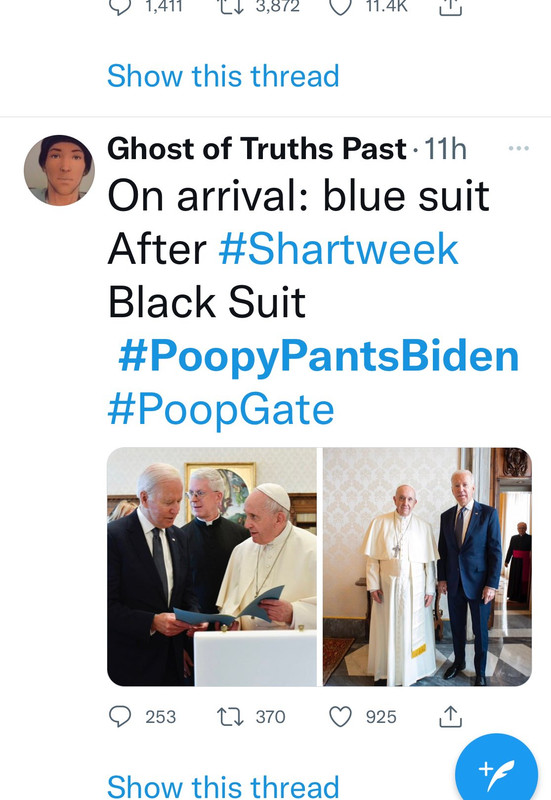
Task: View the right photo with the blue suit
Action: click(428, 567)
